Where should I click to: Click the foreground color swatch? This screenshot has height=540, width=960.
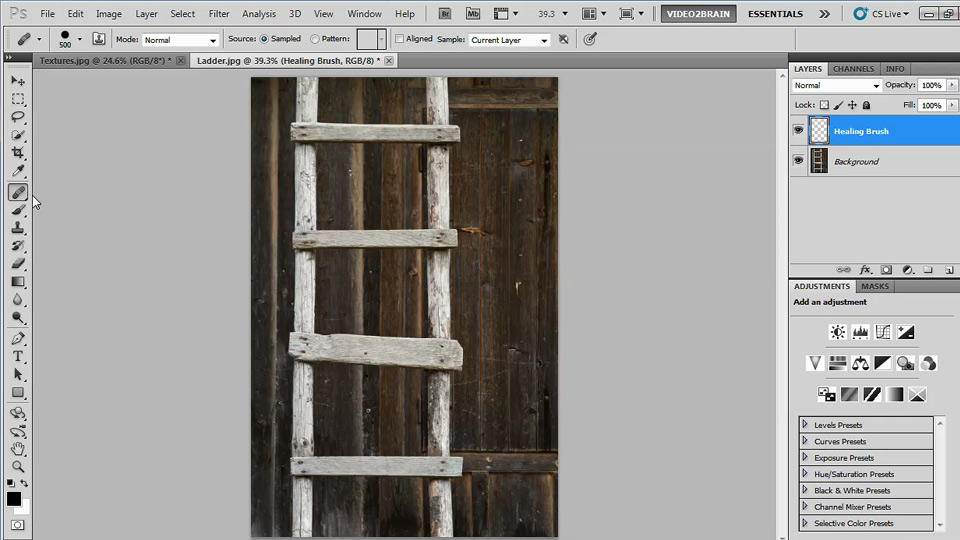tap(13, 499)
